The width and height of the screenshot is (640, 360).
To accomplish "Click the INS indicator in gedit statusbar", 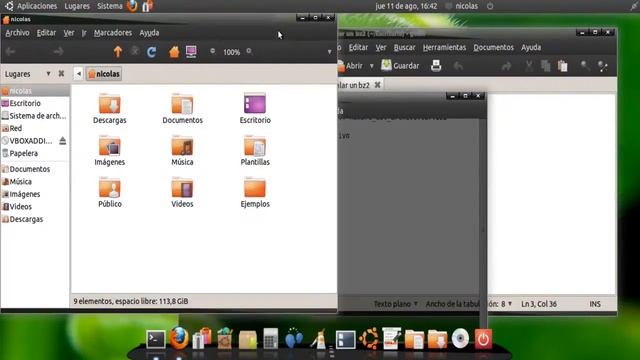I will [x=595, y=304].
